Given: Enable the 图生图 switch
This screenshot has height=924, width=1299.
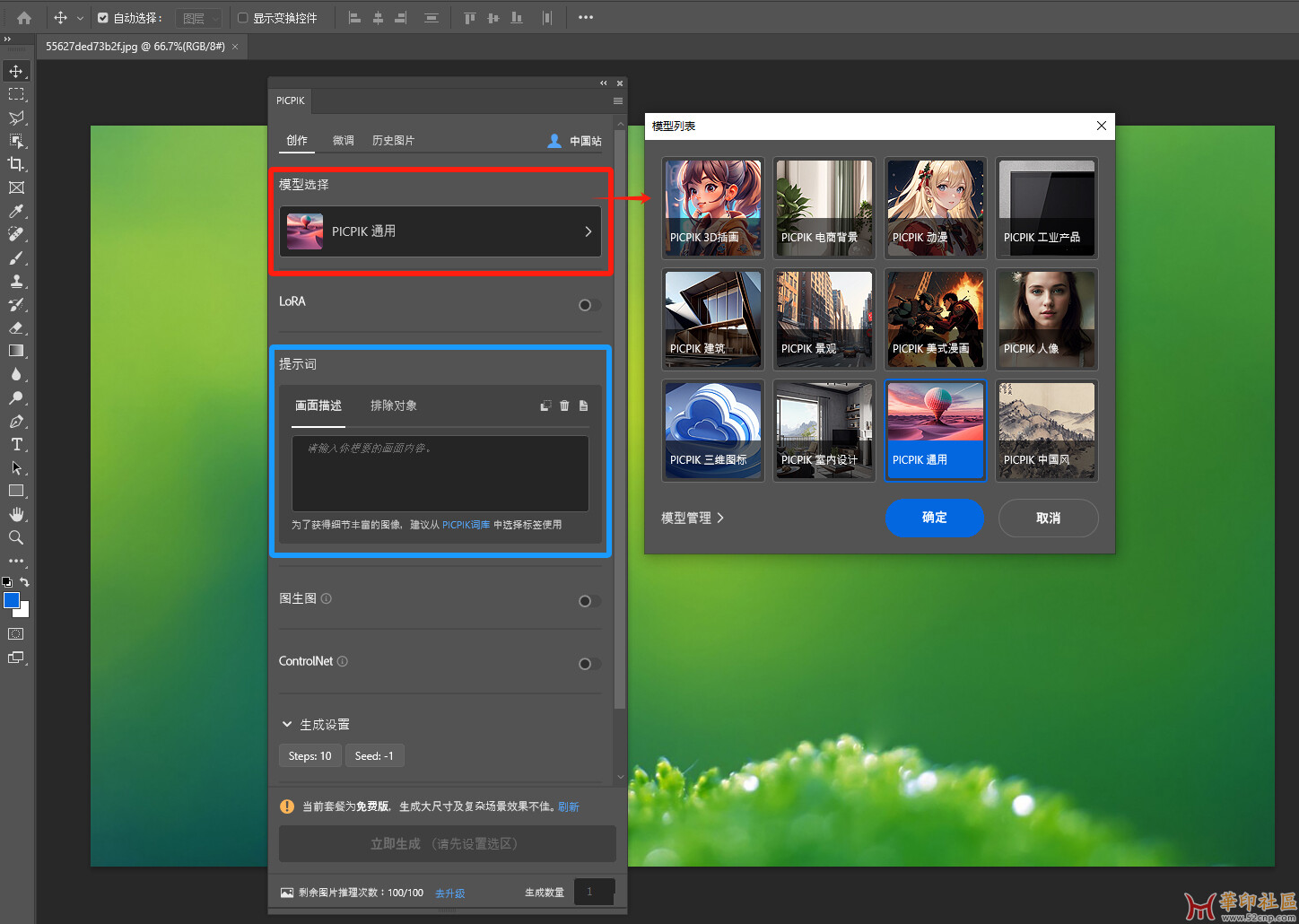Looking at the screenshot, I should point(589,601).
